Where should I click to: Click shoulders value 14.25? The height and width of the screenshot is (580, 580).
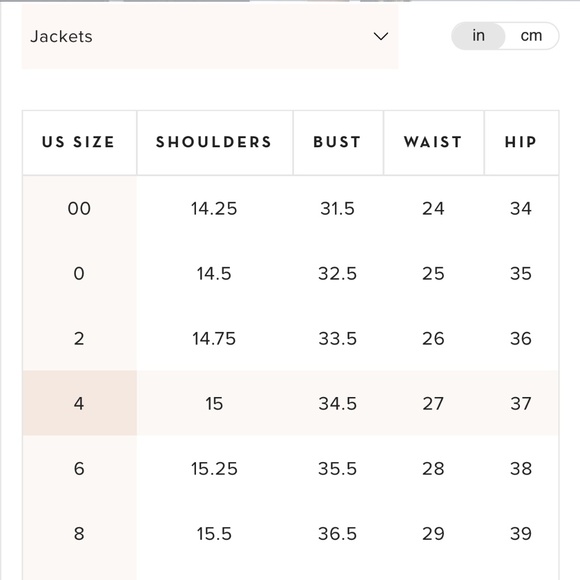coord(214,208)
